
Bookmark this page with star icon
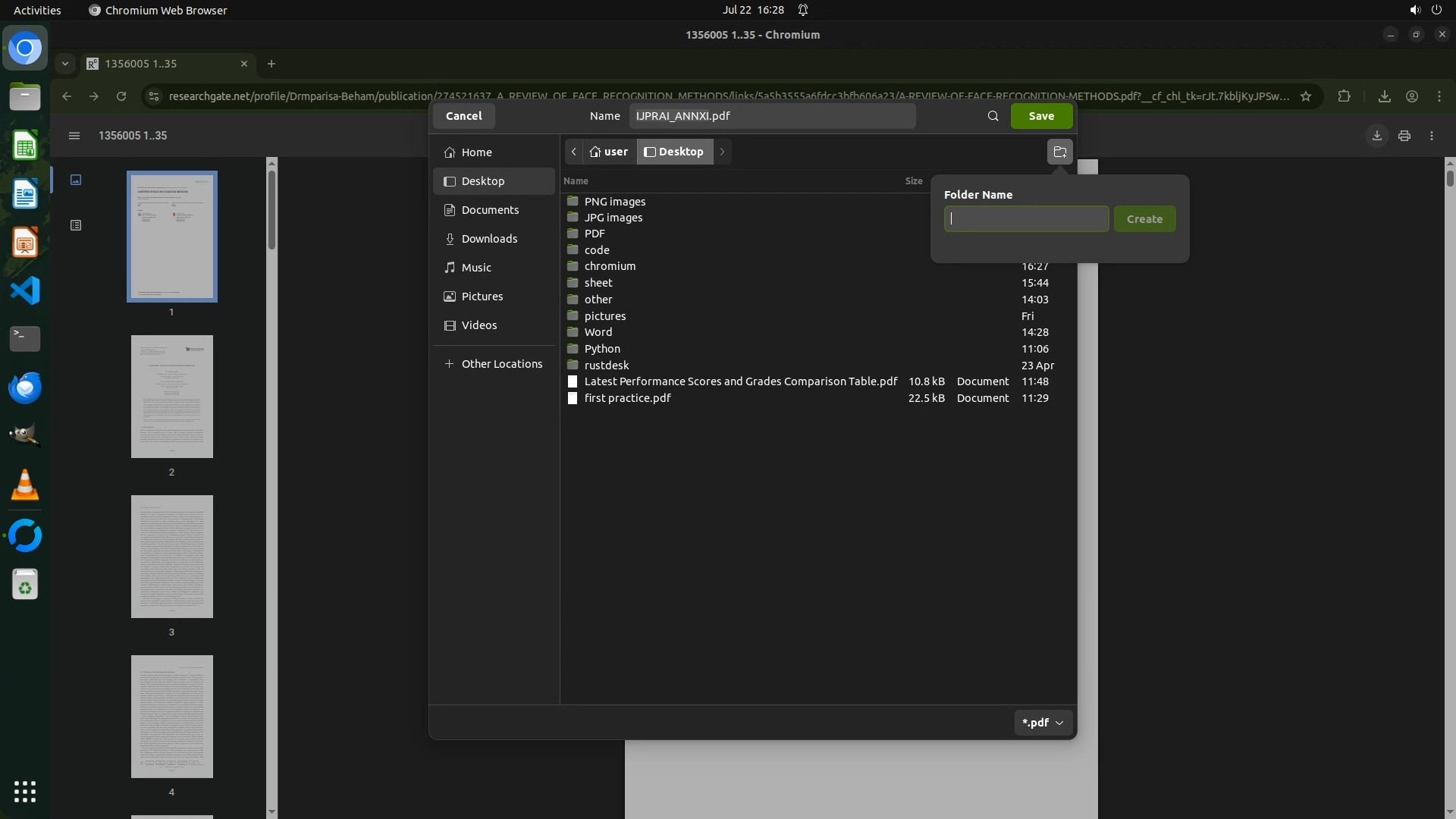1305,96
